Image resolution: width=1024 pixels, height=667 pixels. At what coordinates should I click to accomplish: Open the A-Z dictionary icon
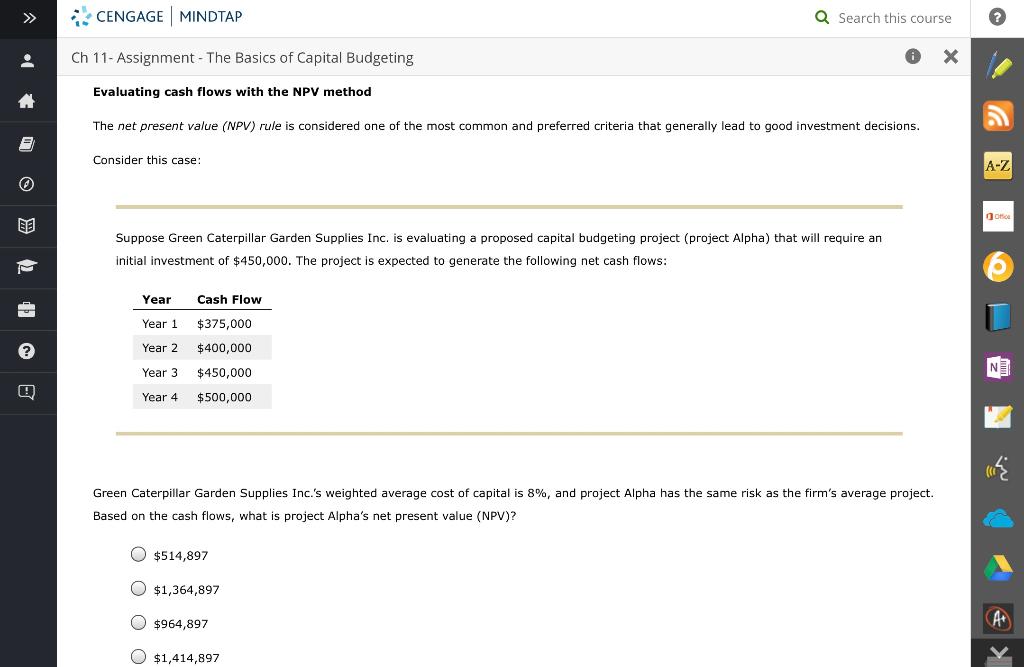point(998,165)
